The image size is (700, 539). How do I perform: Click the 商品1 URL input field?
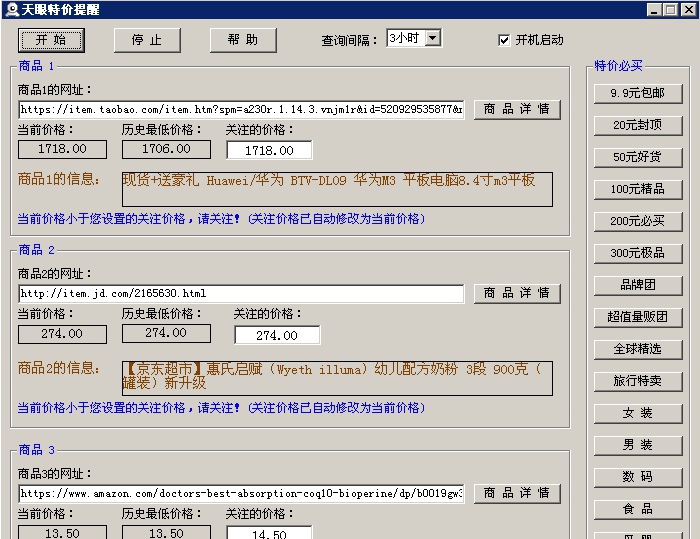(x=241, y=109)
